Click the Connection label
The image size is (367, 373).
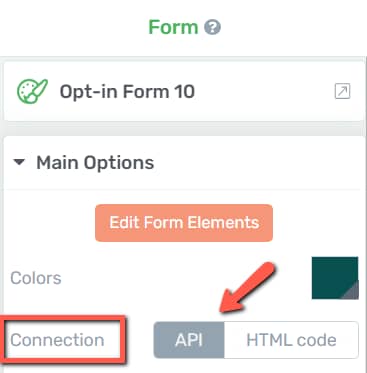tap(57, 340)
